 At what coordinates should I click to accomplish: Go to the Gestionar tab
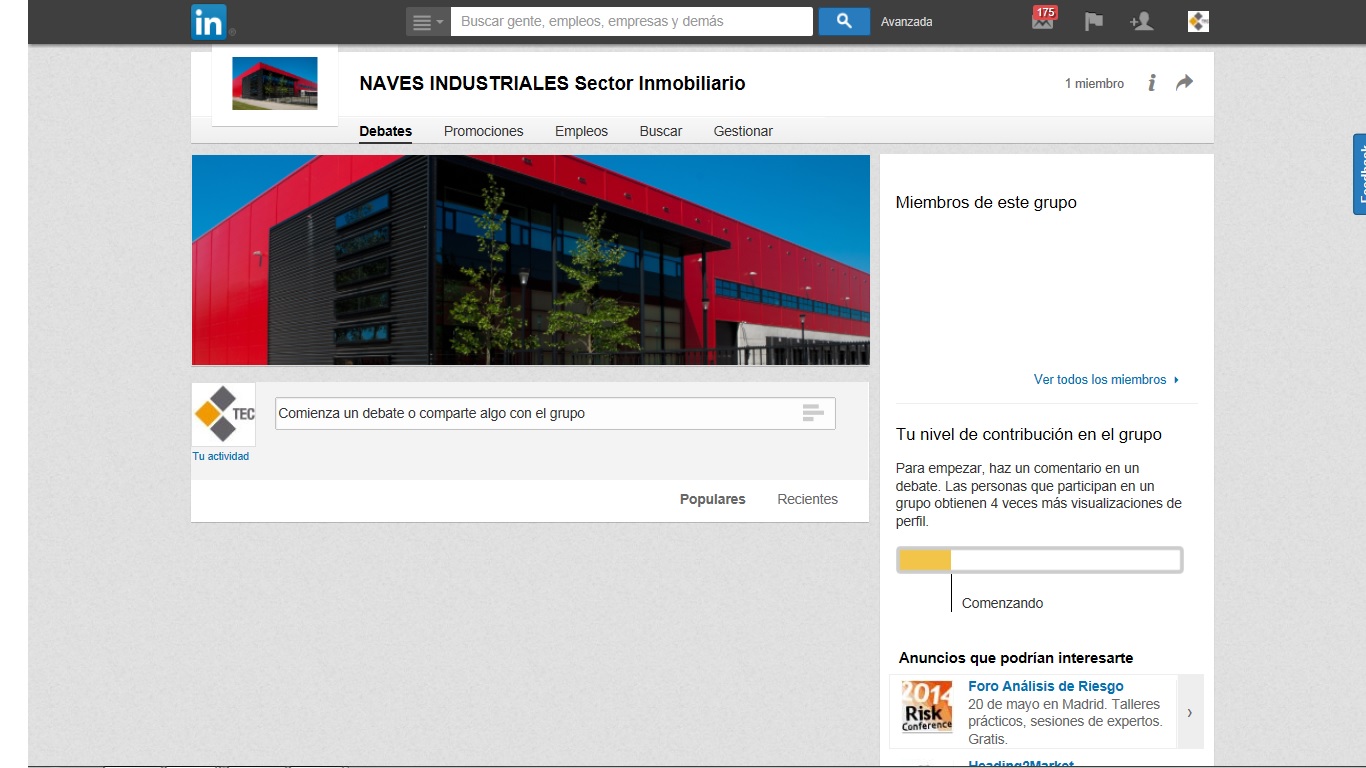click(x=743, y=131)
